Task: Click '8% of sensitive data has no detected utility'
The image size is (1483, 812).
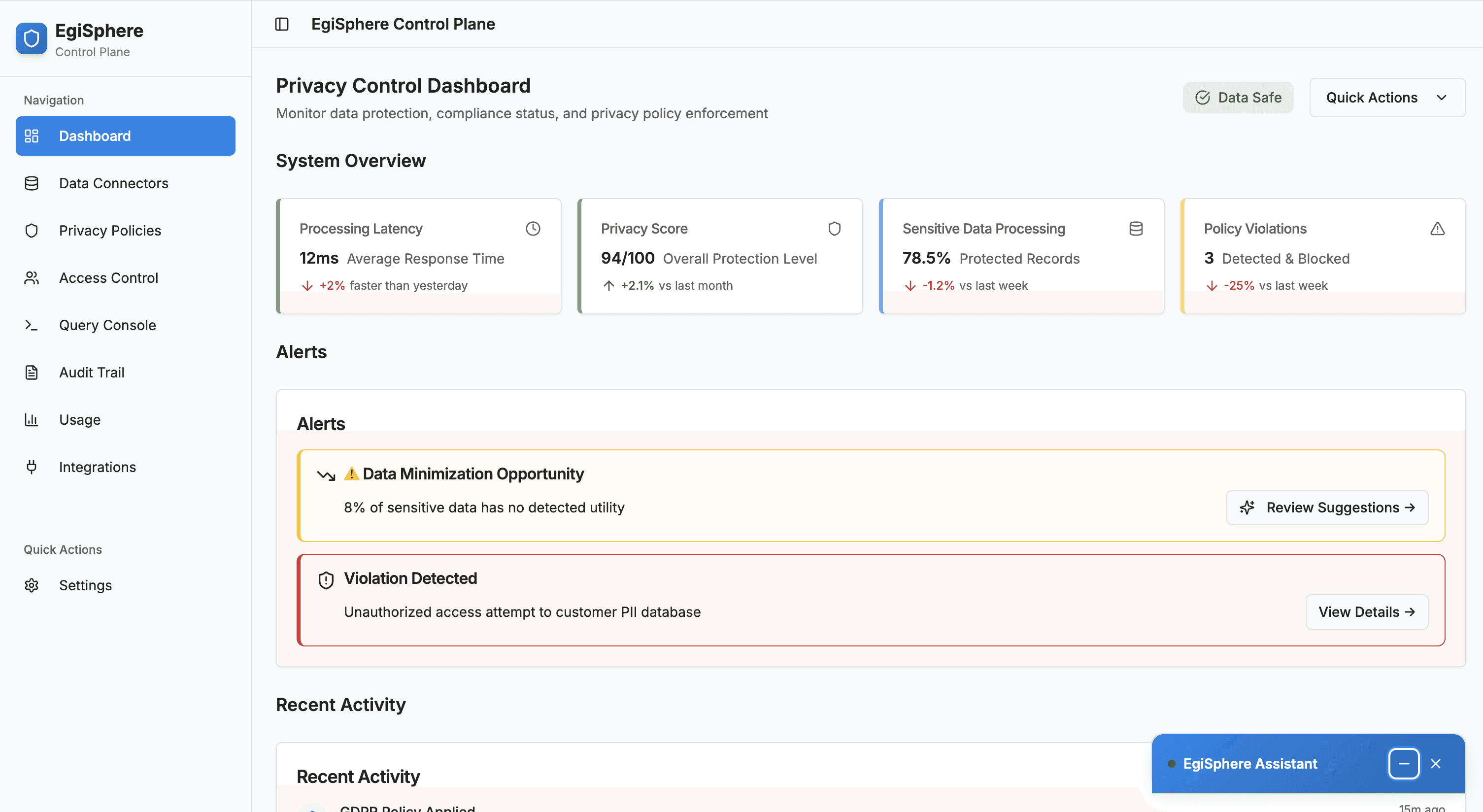Action: (x=484, y=507)
